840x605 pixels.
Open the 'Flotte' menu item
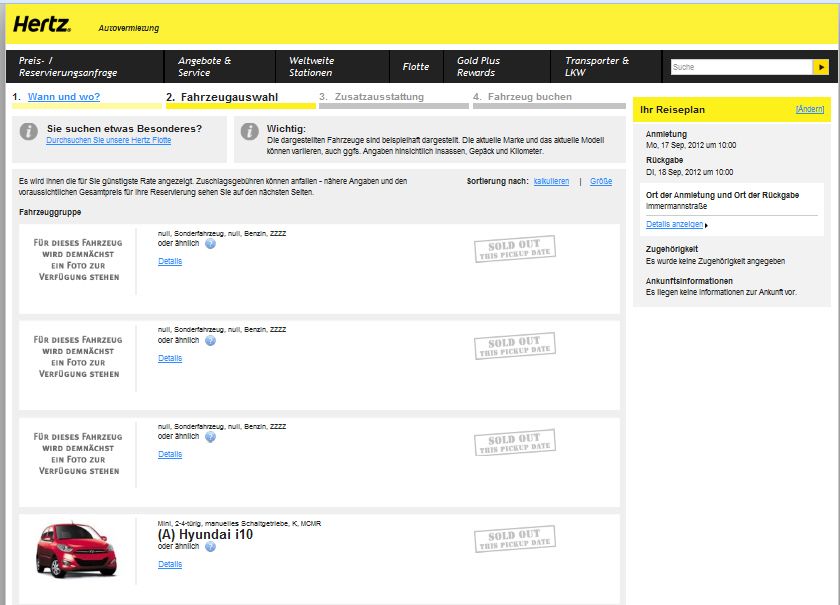pos(415,67)
